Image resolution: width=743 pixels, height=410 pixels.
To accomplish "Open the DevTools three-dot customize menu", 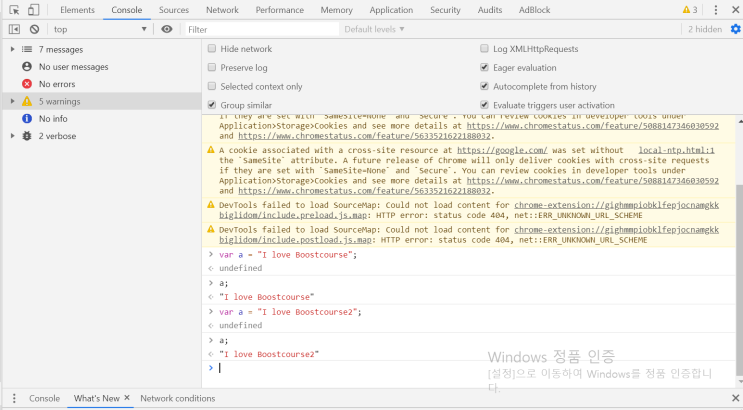I will click(x=716, y=10).
